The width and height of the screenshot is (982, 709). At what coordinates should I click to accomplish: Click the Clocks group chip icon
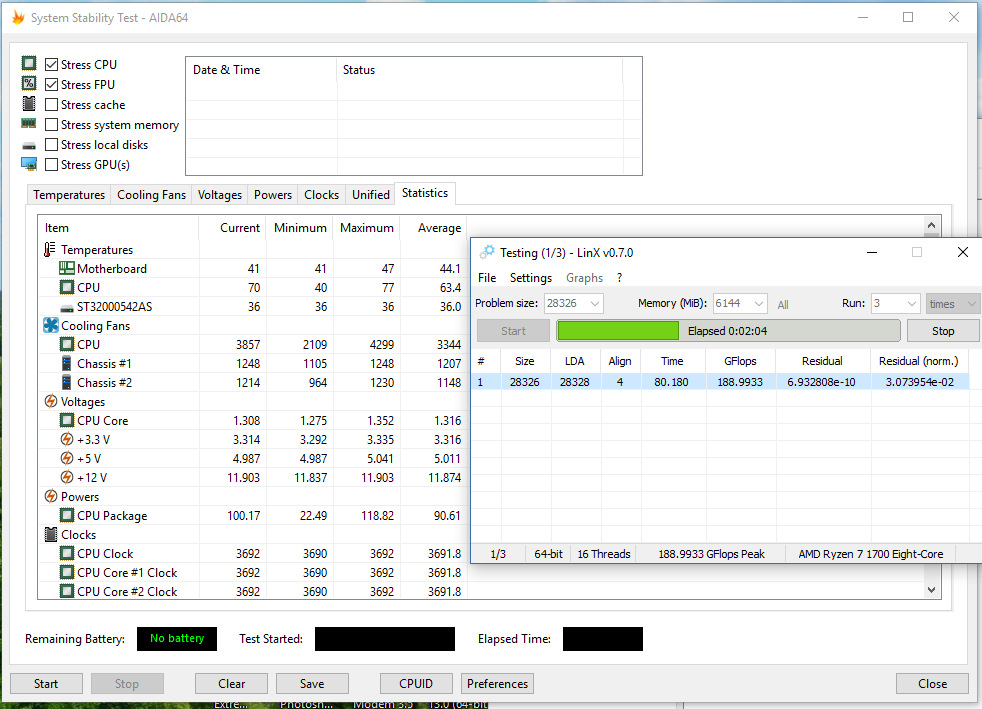[51, 534]
